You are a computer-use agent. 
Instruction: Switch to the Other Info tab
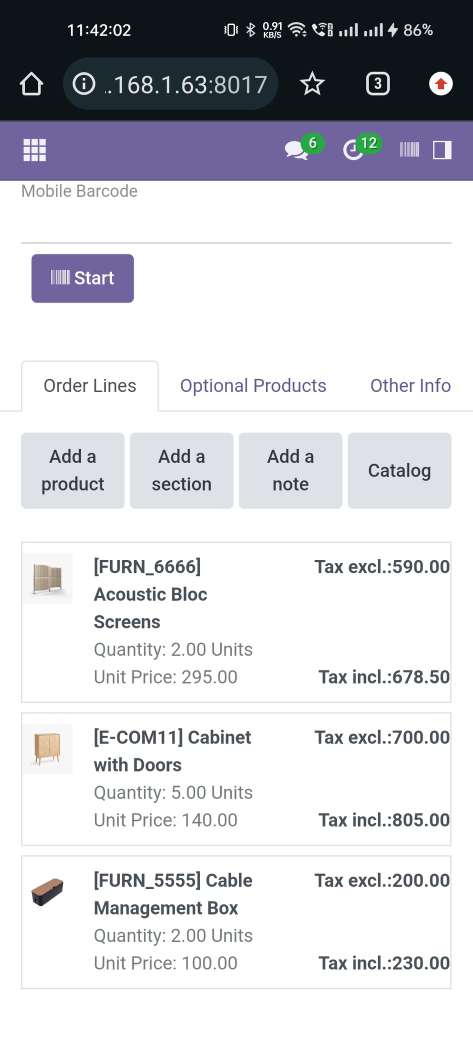410,386
